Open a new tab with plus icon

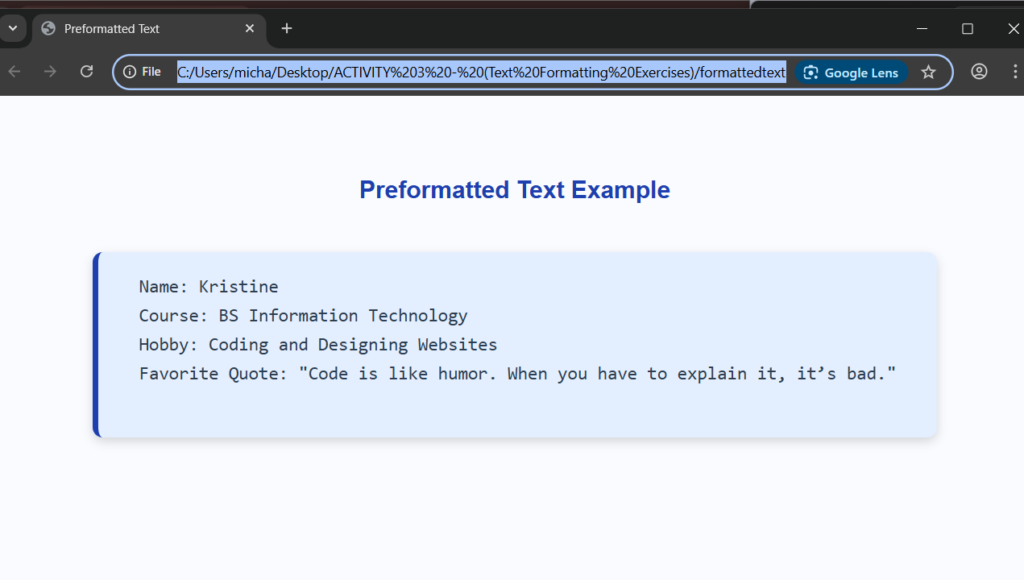click(x=287, y=29)
